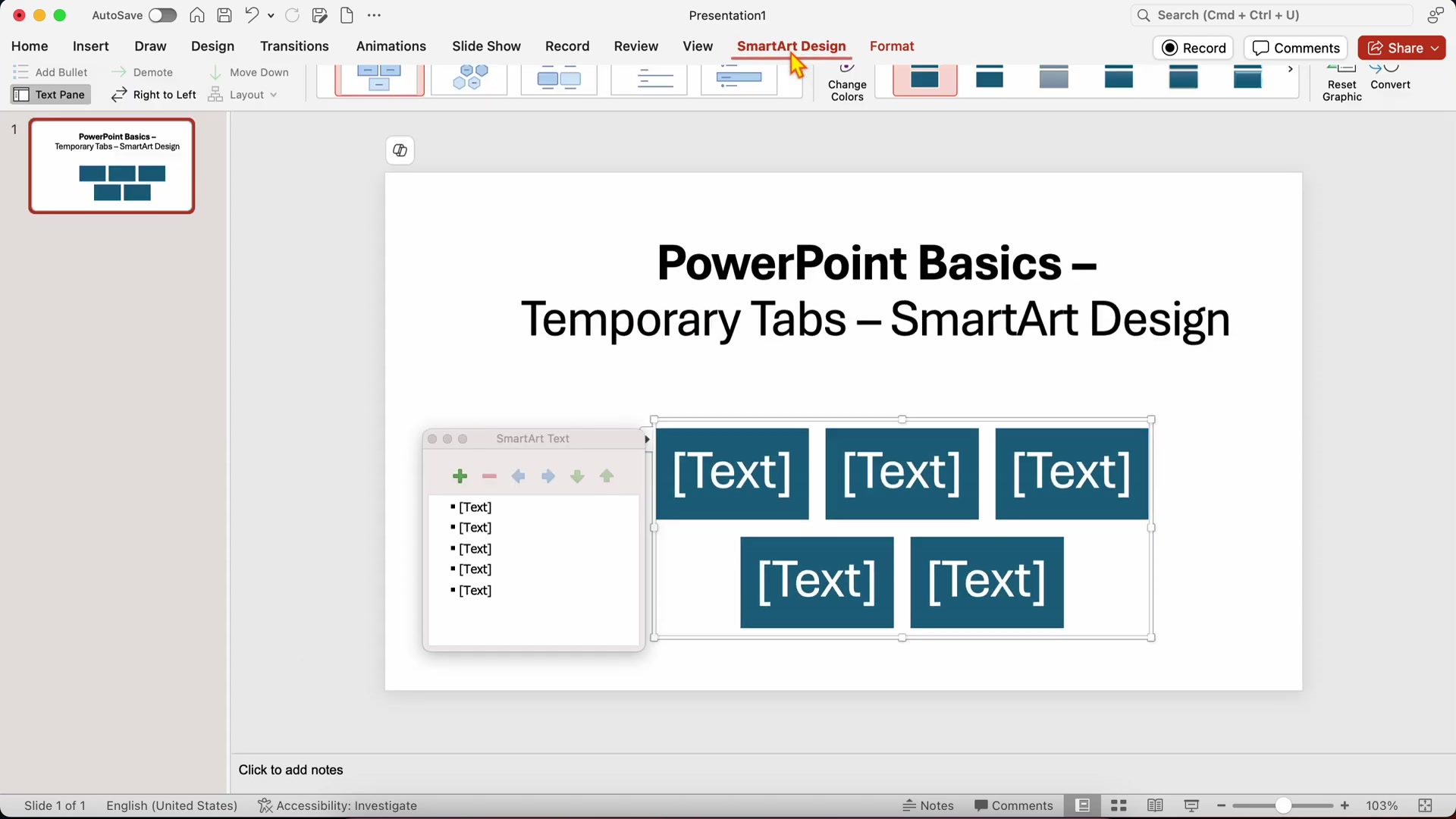Open the Insert tab

coord(91,46)
